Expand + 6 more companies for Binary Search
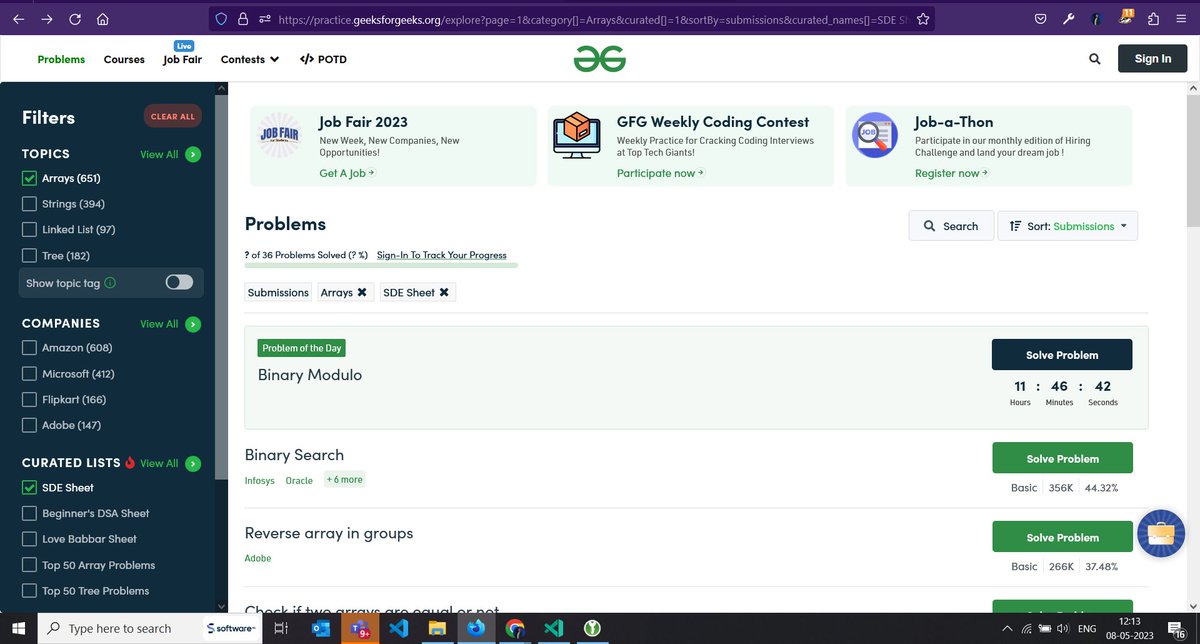Image resolution: width=1200 pixels, height=644 pixels. [x=344, y=480]
